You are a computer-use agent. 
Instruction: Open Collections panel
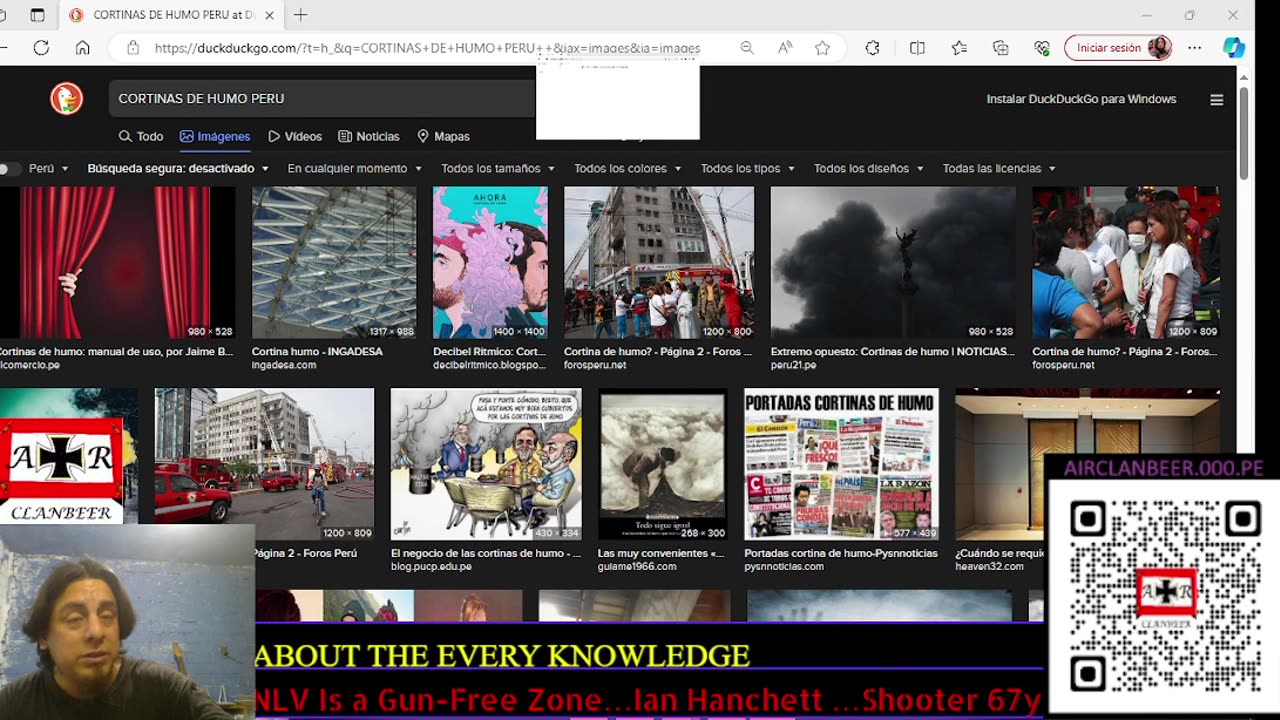pos(1001,47)
